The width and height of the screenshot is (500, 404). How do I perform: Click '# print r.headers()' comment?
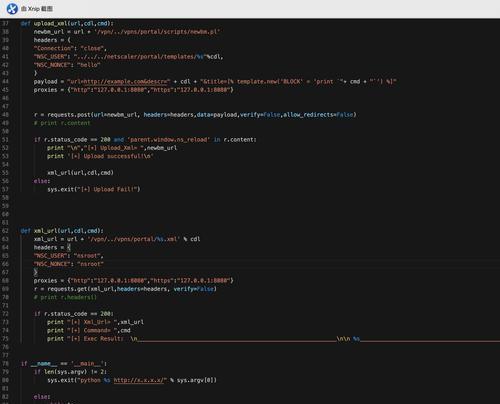65,297
